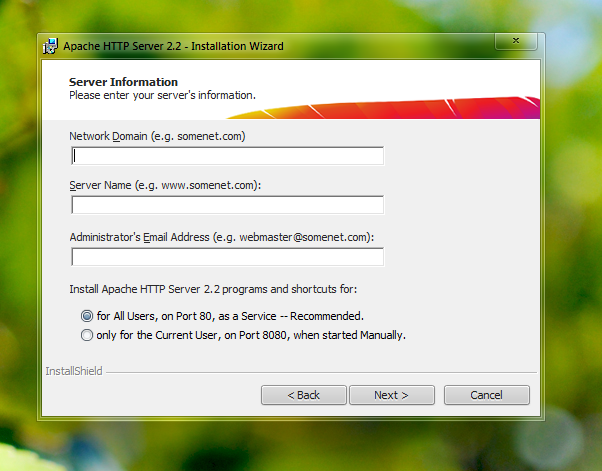
Task: Select All Users on Port 80 option
Action: coord(87,316)
